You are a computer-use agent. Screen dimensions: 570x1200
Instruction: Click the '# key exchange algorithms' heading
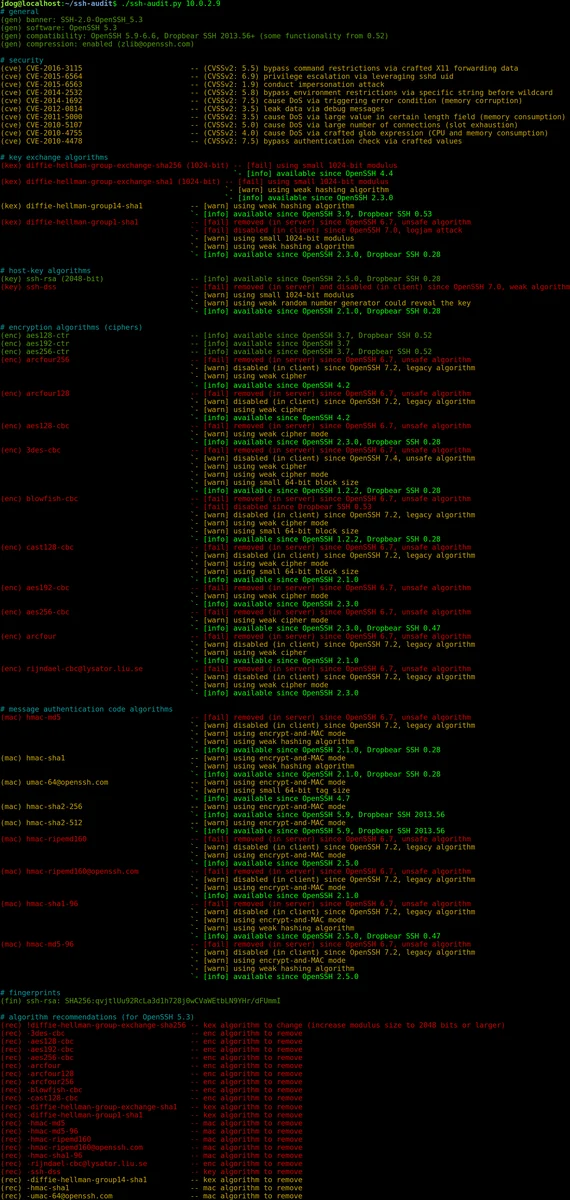pyautogui.click(x=54, y=157)
